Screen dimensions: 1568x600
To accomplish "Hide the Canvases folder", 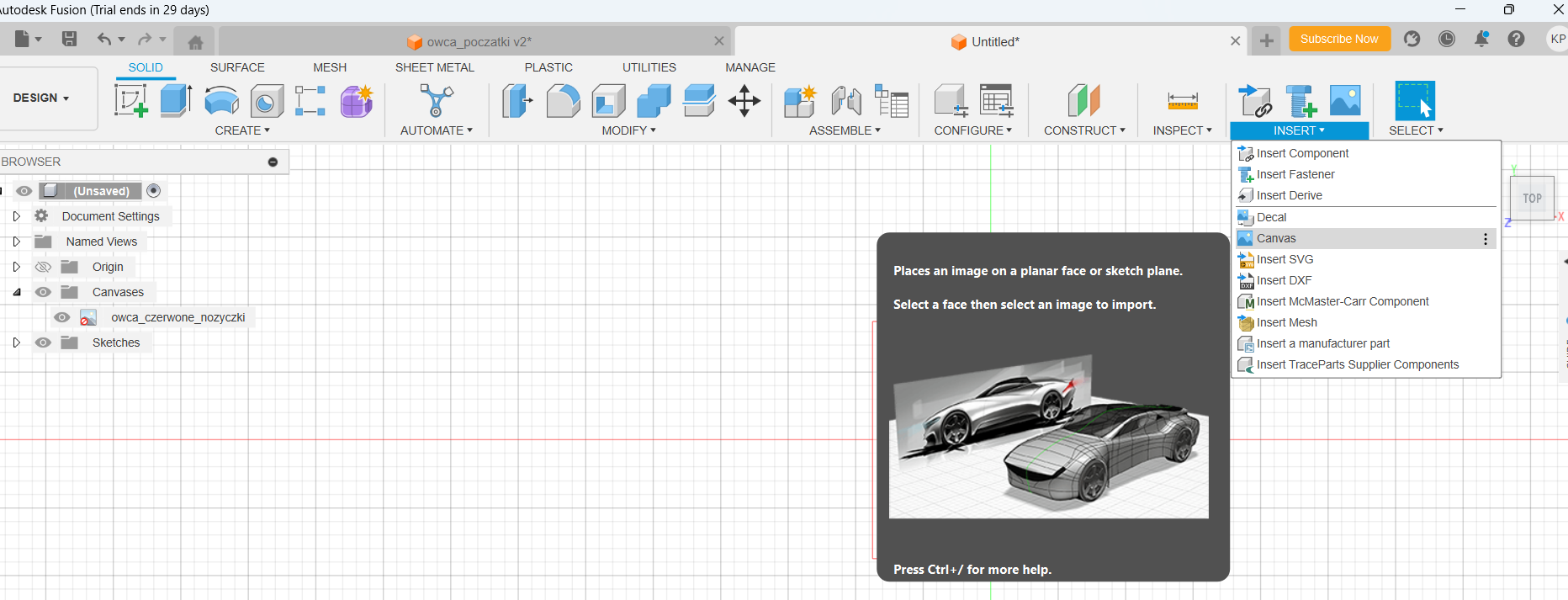I will click(x=43, y=292).
